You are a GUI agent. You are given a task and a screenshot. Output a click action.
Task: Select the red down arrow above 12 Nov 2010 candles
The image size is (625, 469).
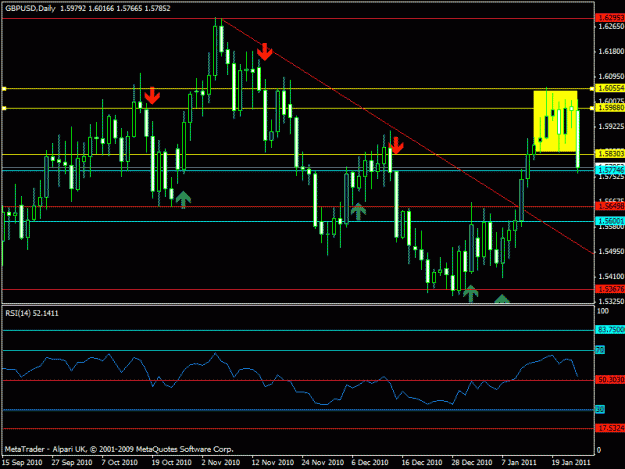[264, 52]
